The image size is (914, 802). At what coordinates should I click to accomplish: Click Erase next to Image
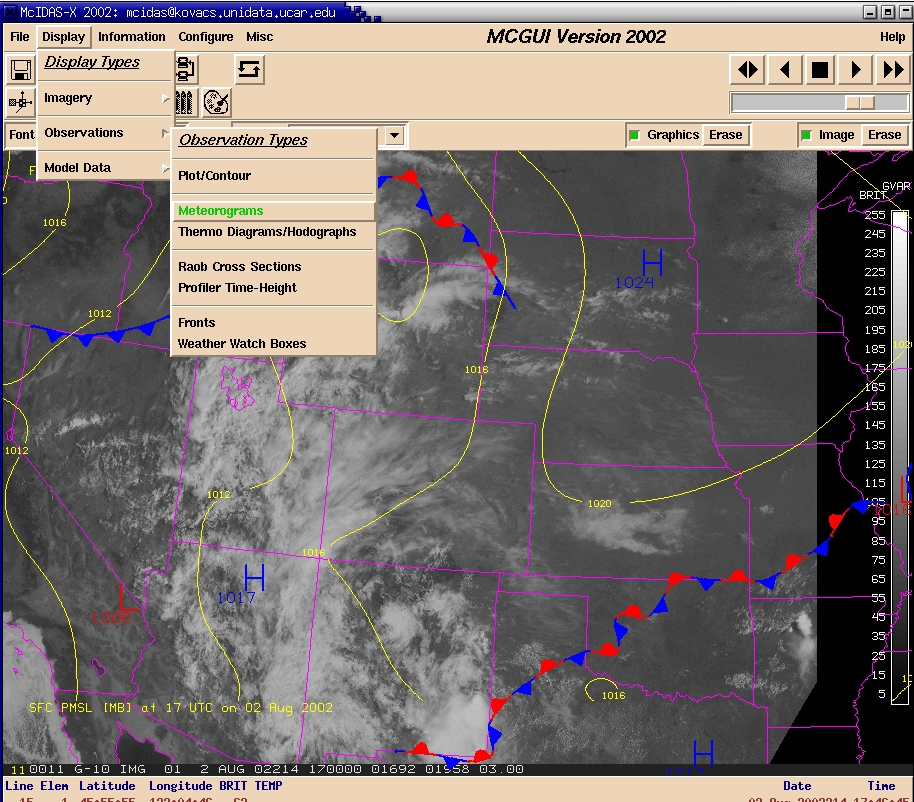[884, 135]
